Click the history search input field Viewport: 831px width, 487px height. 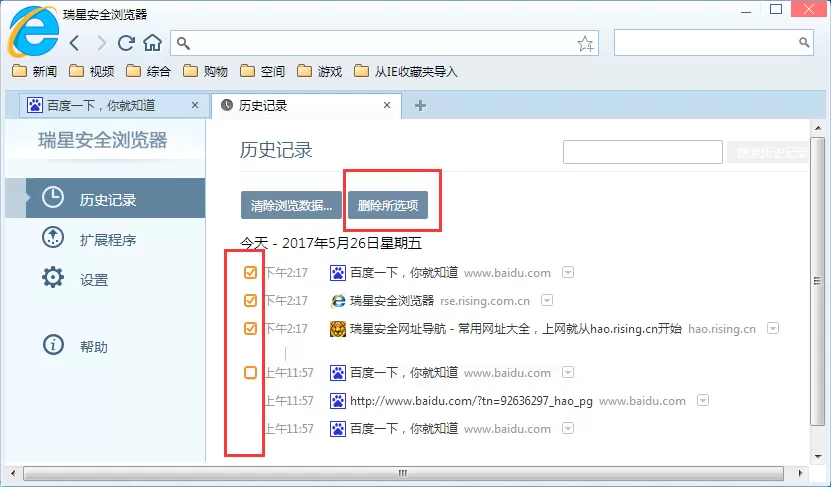(642, 152)
